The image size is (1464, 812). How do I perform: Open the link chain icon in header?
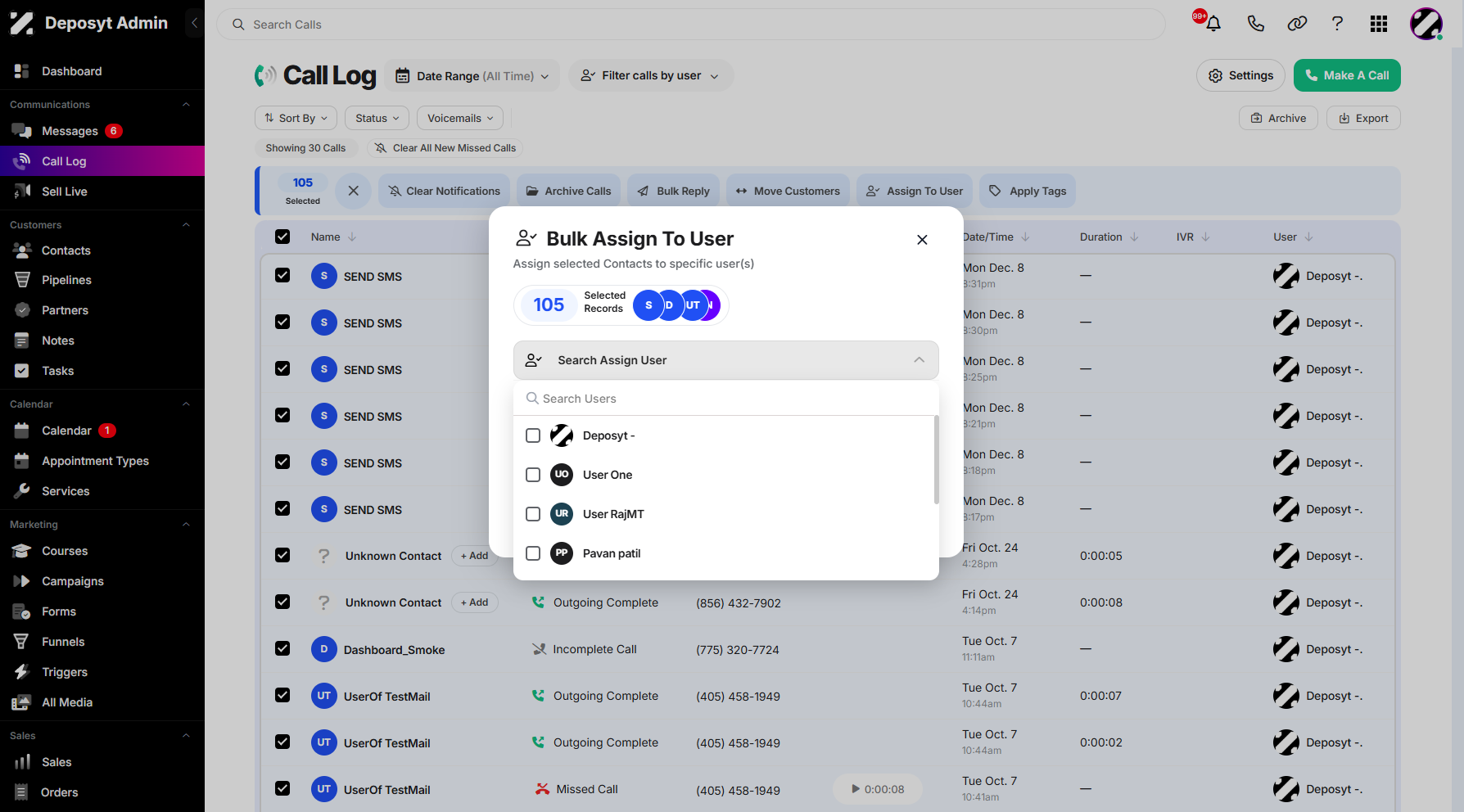(x=1297, y=24)
